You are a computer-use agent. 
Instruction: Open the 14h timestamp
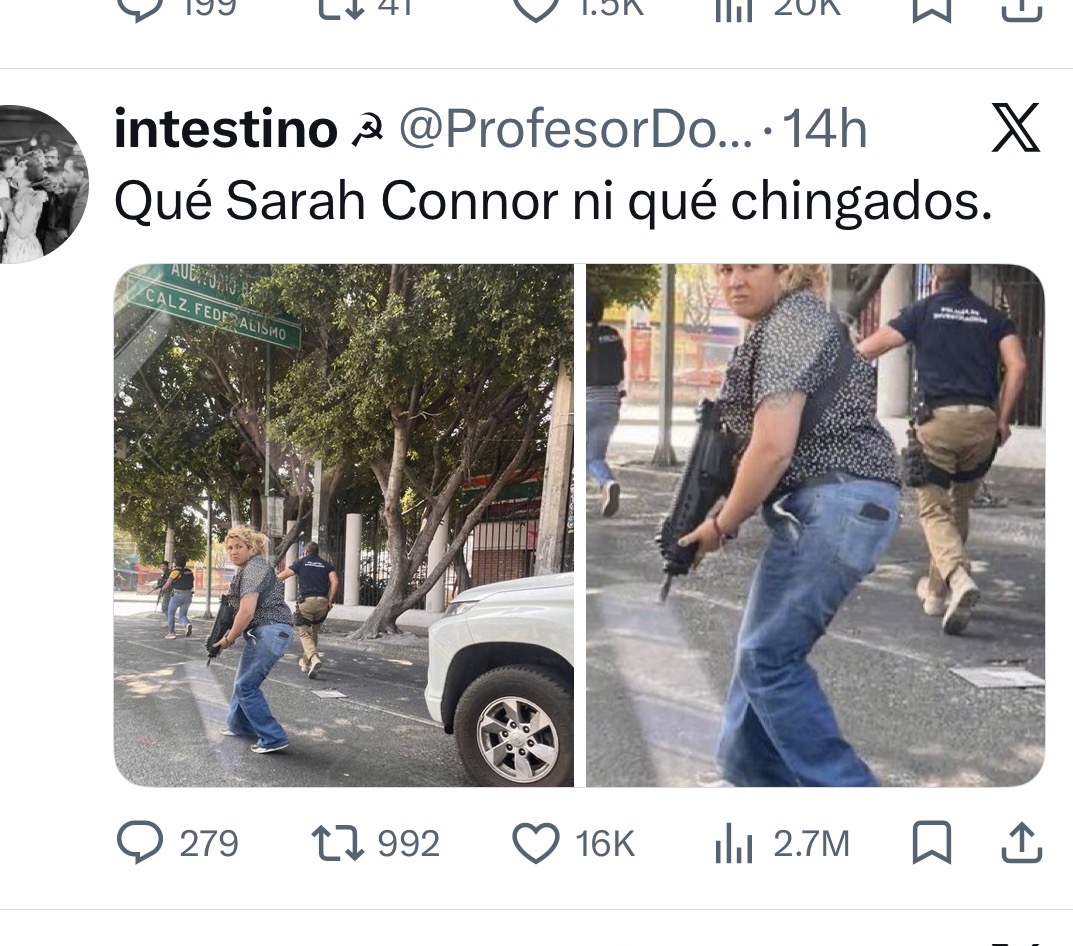[825, 129]
